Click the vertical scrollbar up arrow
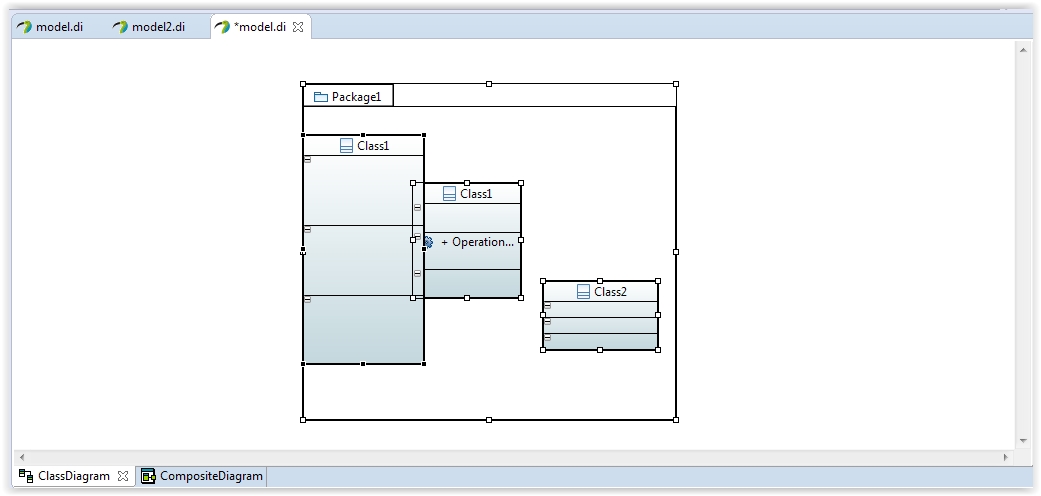The image size is (1041, 496). point(1022,48)
